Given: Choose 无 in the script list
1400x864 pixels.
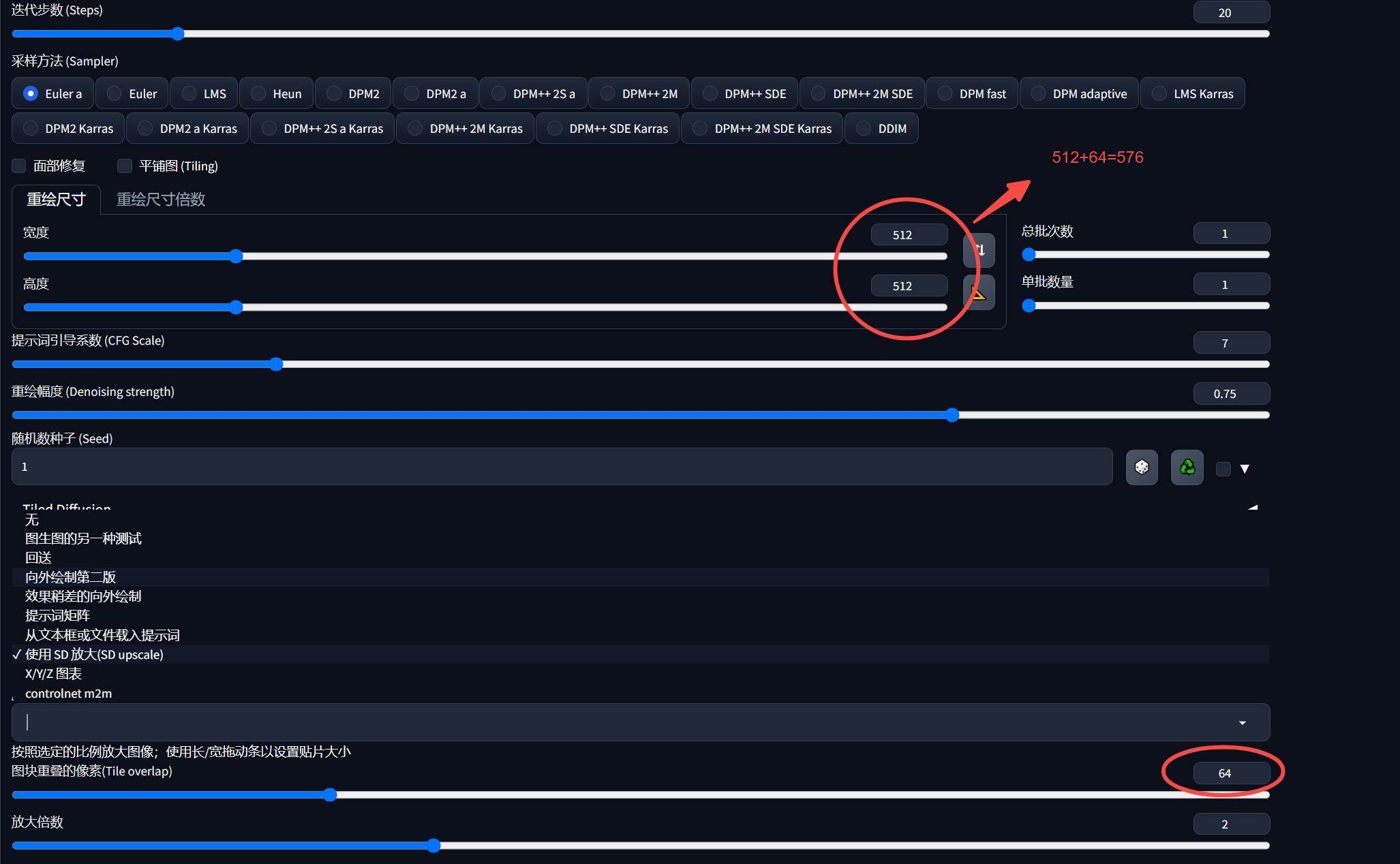Looking at the screenshot, I should point(641,520).
